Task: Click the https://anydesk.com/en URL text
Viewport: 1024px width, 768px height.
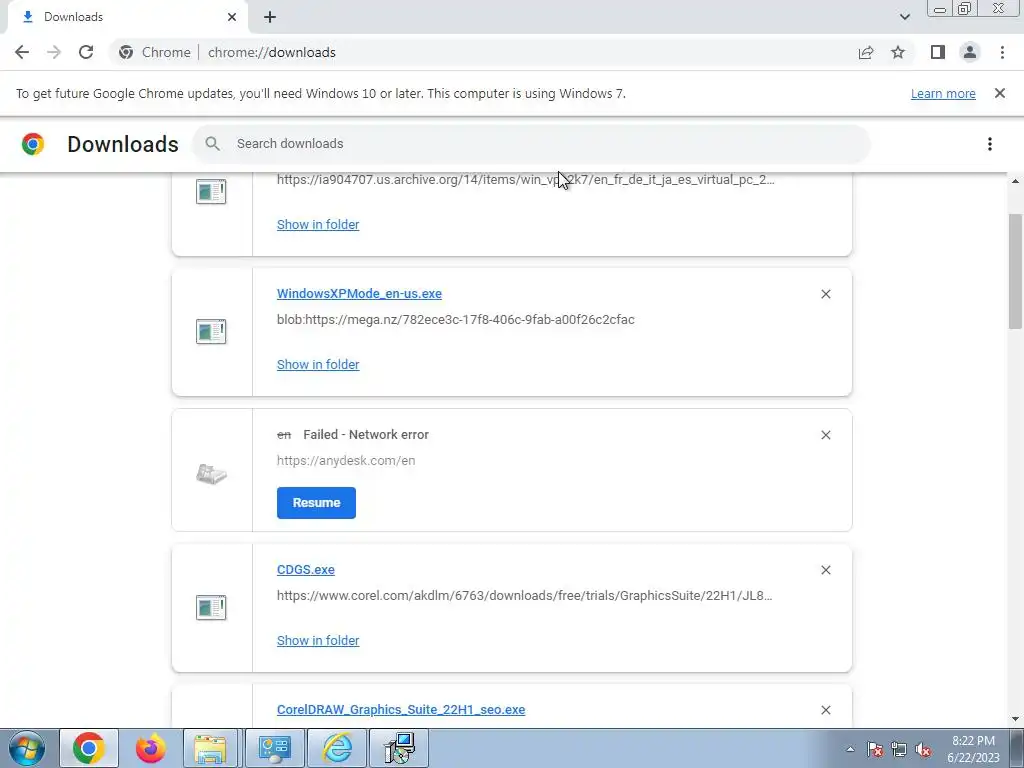Action: (346, 460)
